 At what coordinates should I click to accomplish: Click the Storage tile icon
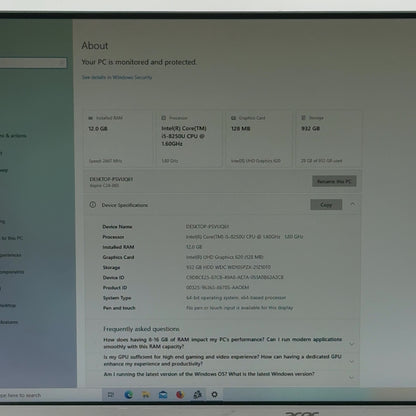pyautogui.click(x=303, y=118)
